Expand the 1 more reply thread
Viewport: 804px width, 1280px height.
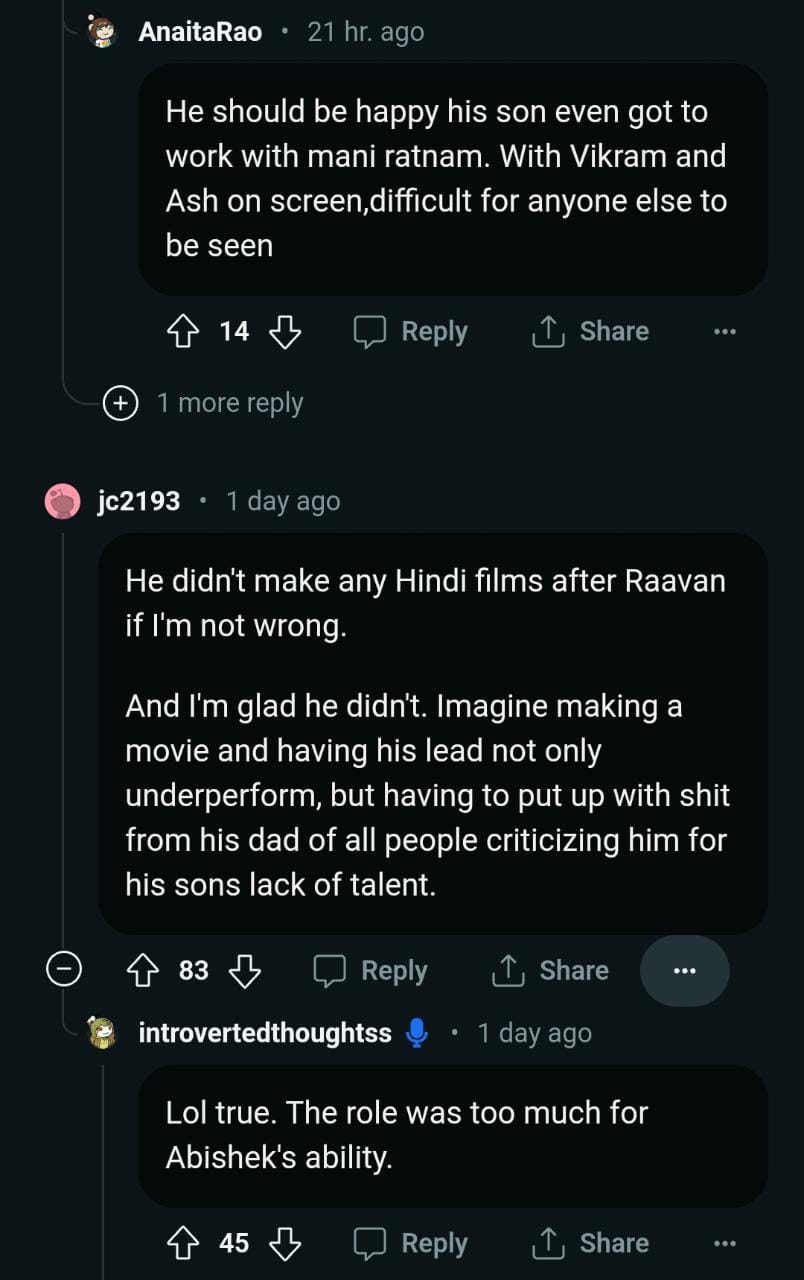(121, 403)
